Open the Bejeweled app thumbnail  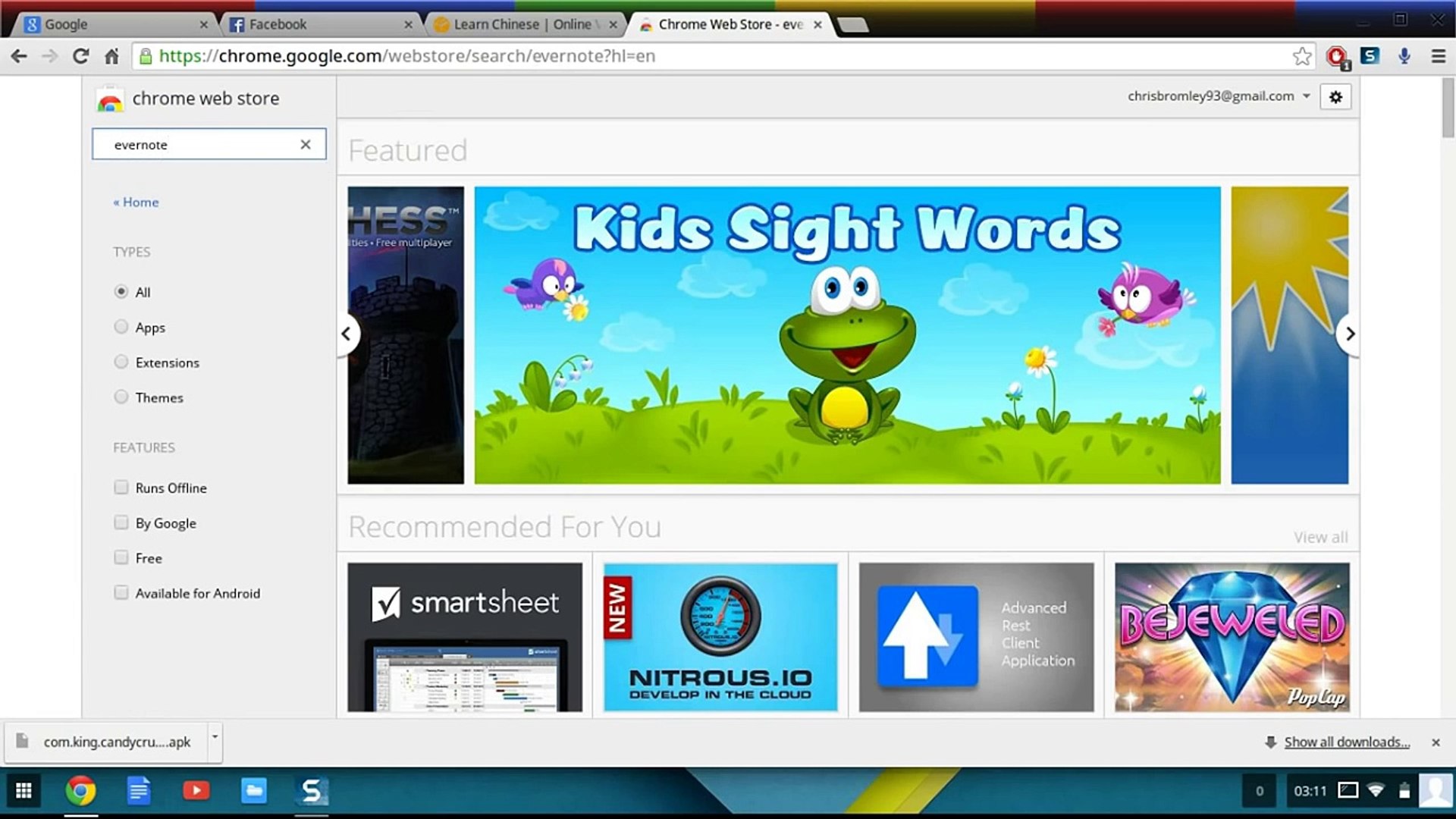click(x=1232, y=637)
